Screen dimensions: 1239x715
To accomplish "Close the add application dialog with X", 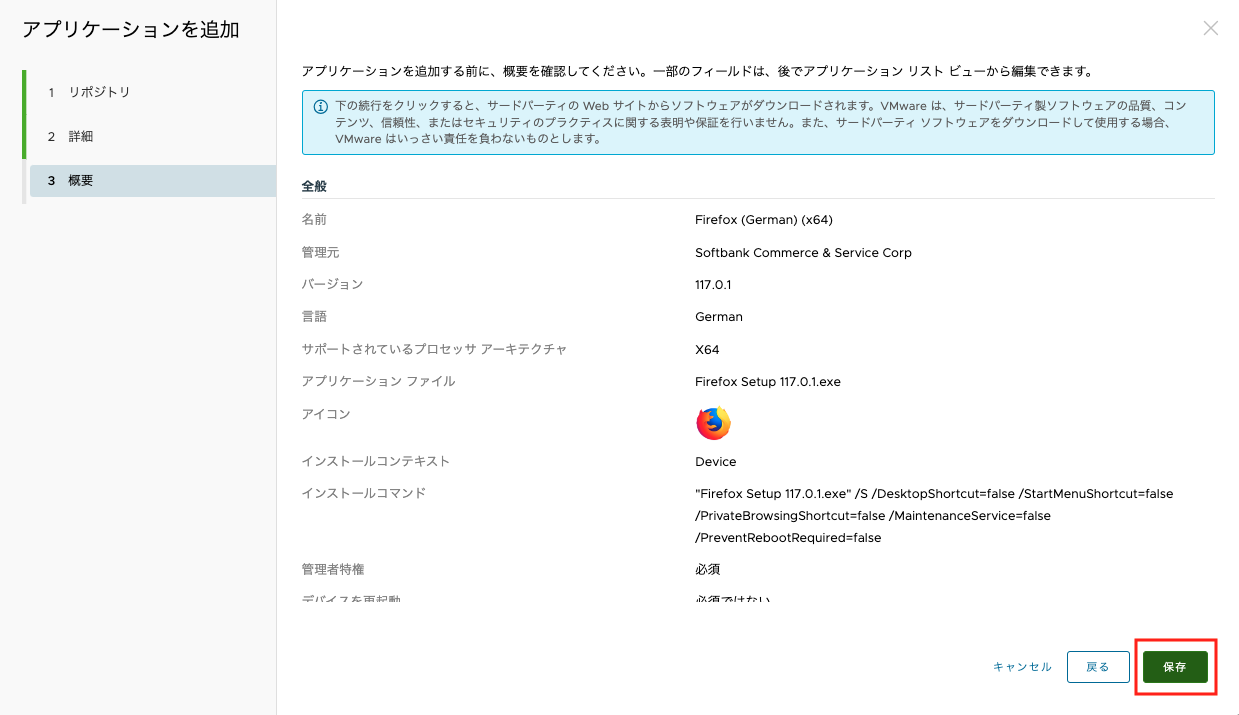I will pos(1210,28).
